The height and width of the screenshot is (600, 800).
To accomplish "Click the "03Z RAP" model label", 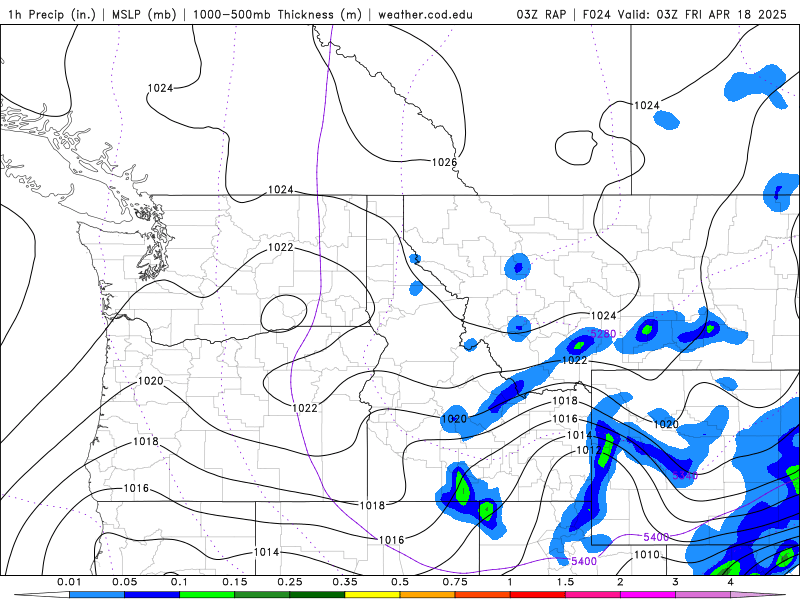I will coord(541,14).
